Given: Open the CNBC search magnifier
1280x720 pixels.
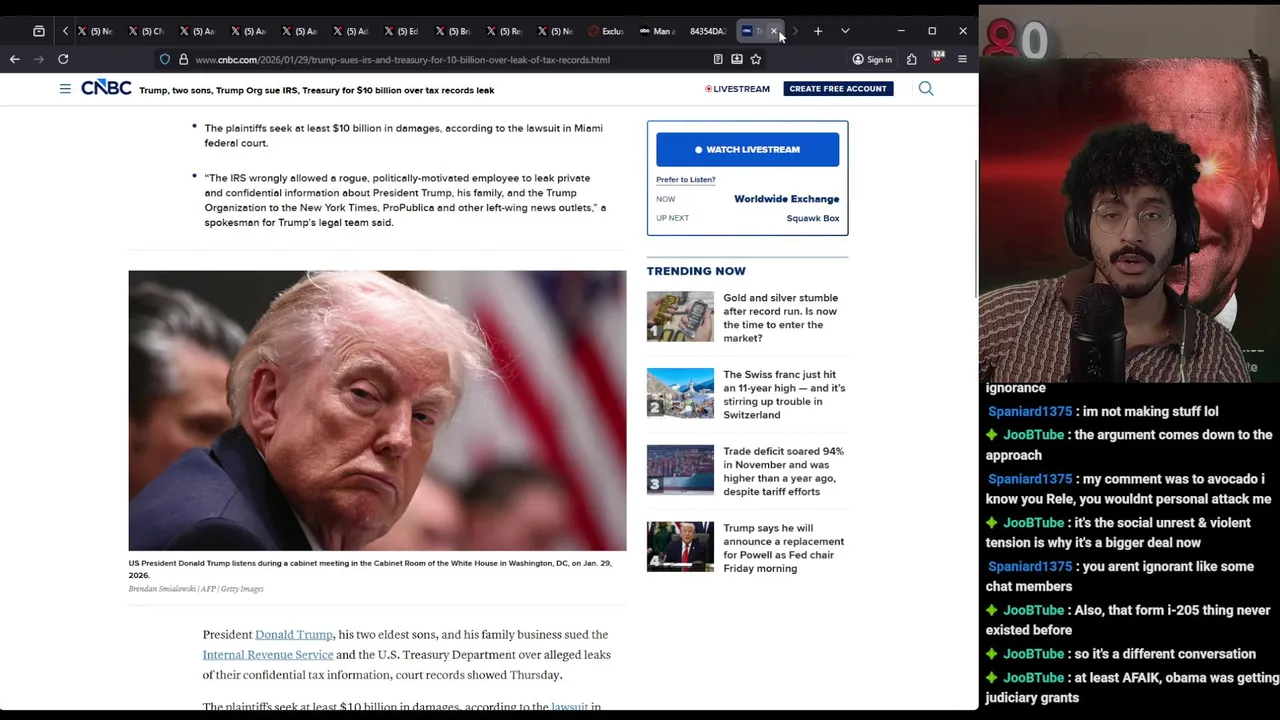Looking at the screenshot, I should tap(926, 89).
